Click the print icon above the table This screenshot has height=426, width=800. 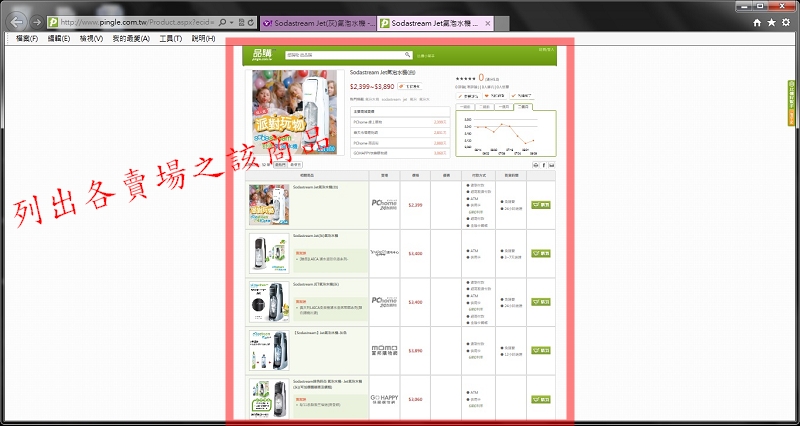536,165
